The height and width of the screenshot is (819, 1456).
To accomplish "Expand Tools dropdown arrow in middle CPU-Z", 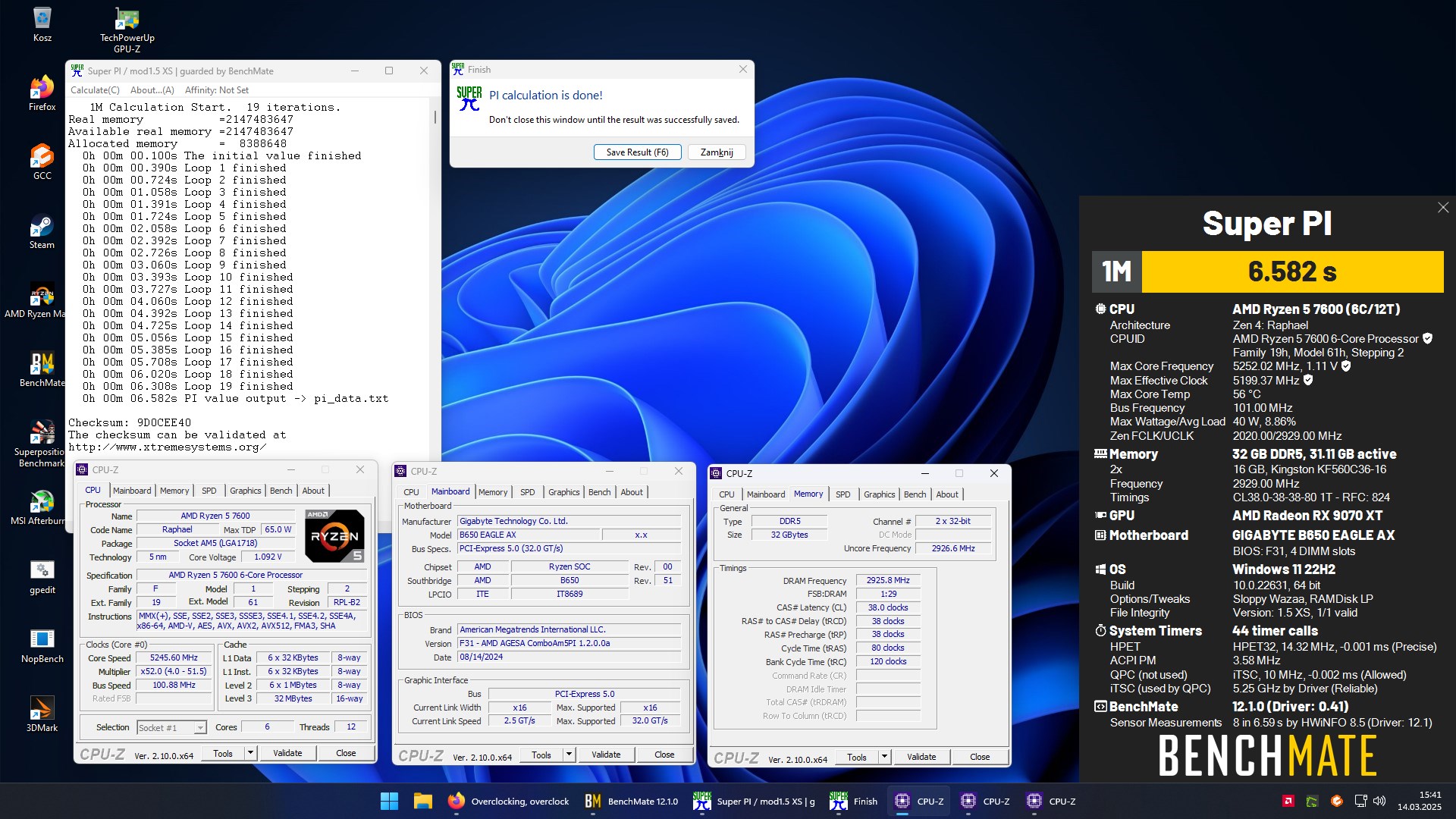I will click(x=569, y=755).
